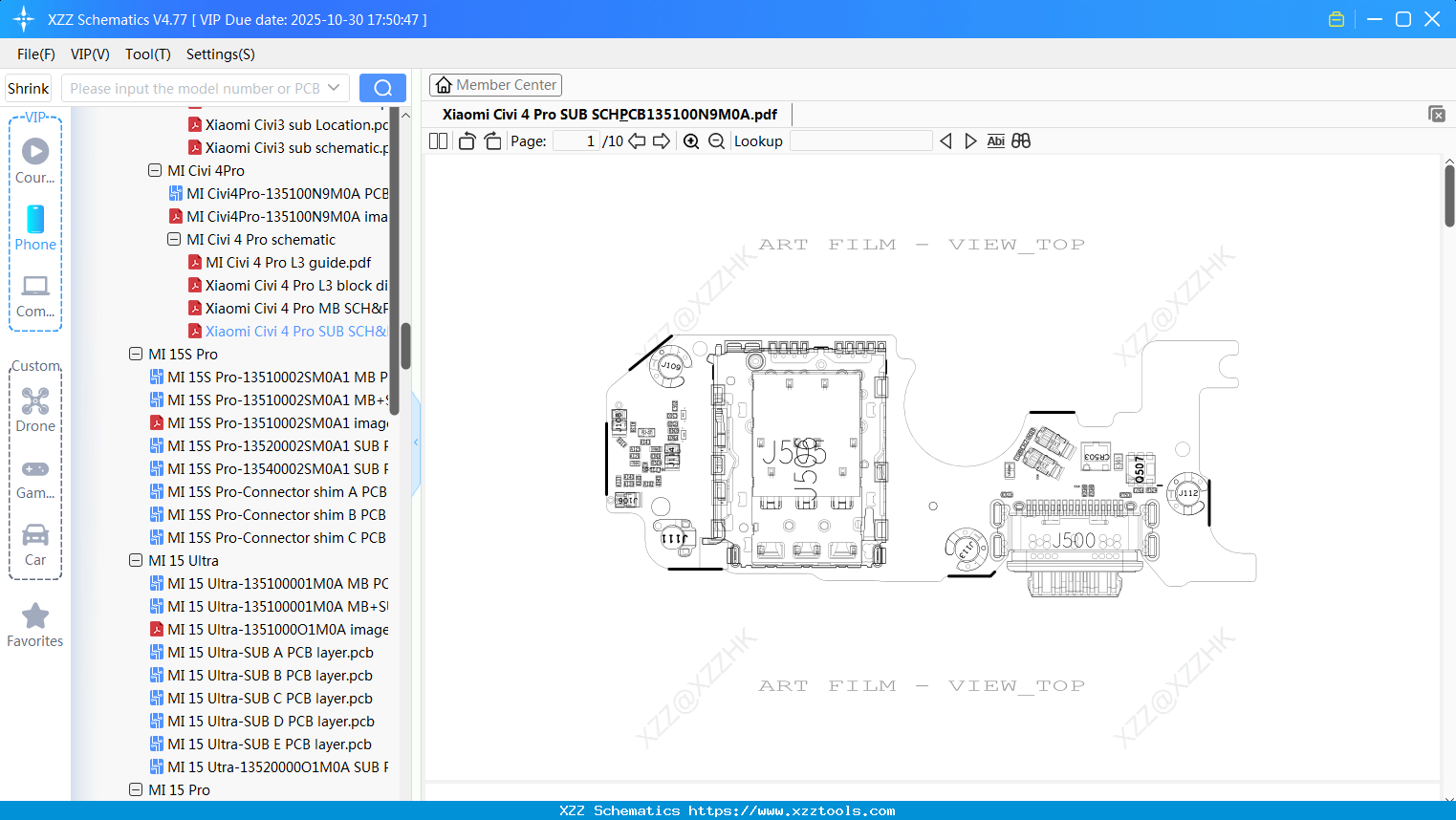Open the Tool(T) menu
Viewport: 1456px width, 820px height.
coord(147,54)
